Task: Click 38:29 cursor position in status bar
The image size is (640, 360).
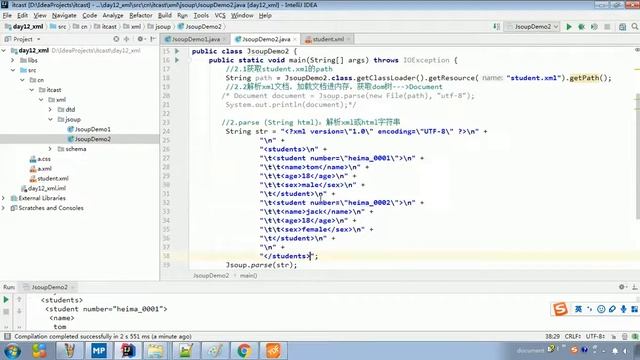Action: pyautogui.click(x=552, y=336)
